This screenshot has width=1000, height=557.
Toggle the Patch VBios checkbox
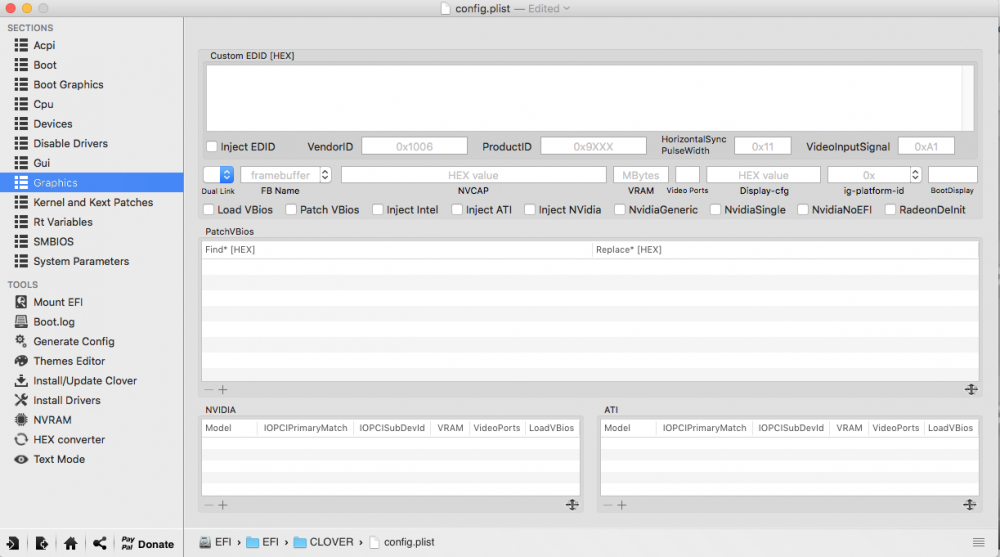[x=291, y=210]
